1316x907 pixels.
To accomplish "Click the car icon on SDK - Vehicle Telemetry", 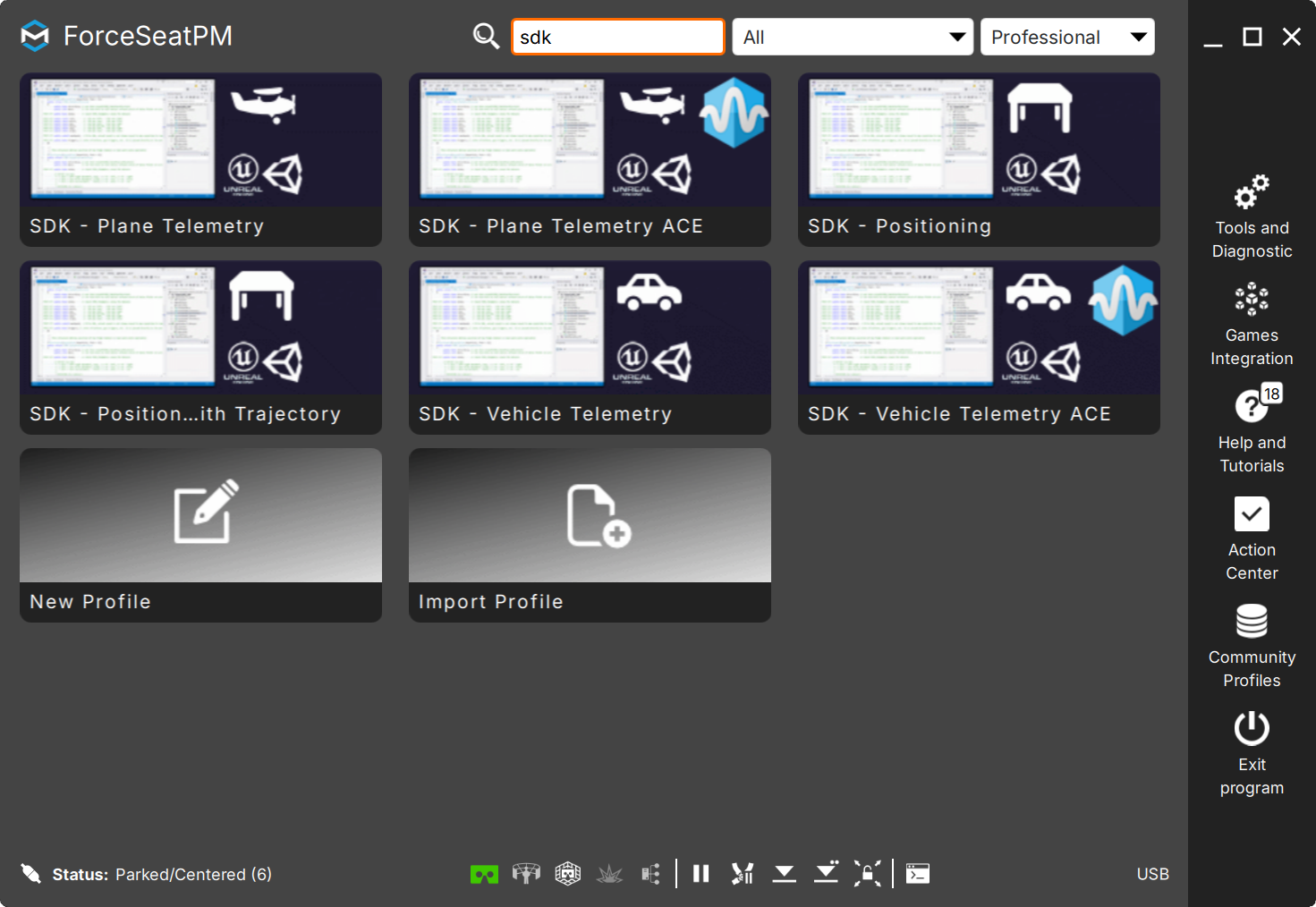I will (x=650, y=292).
